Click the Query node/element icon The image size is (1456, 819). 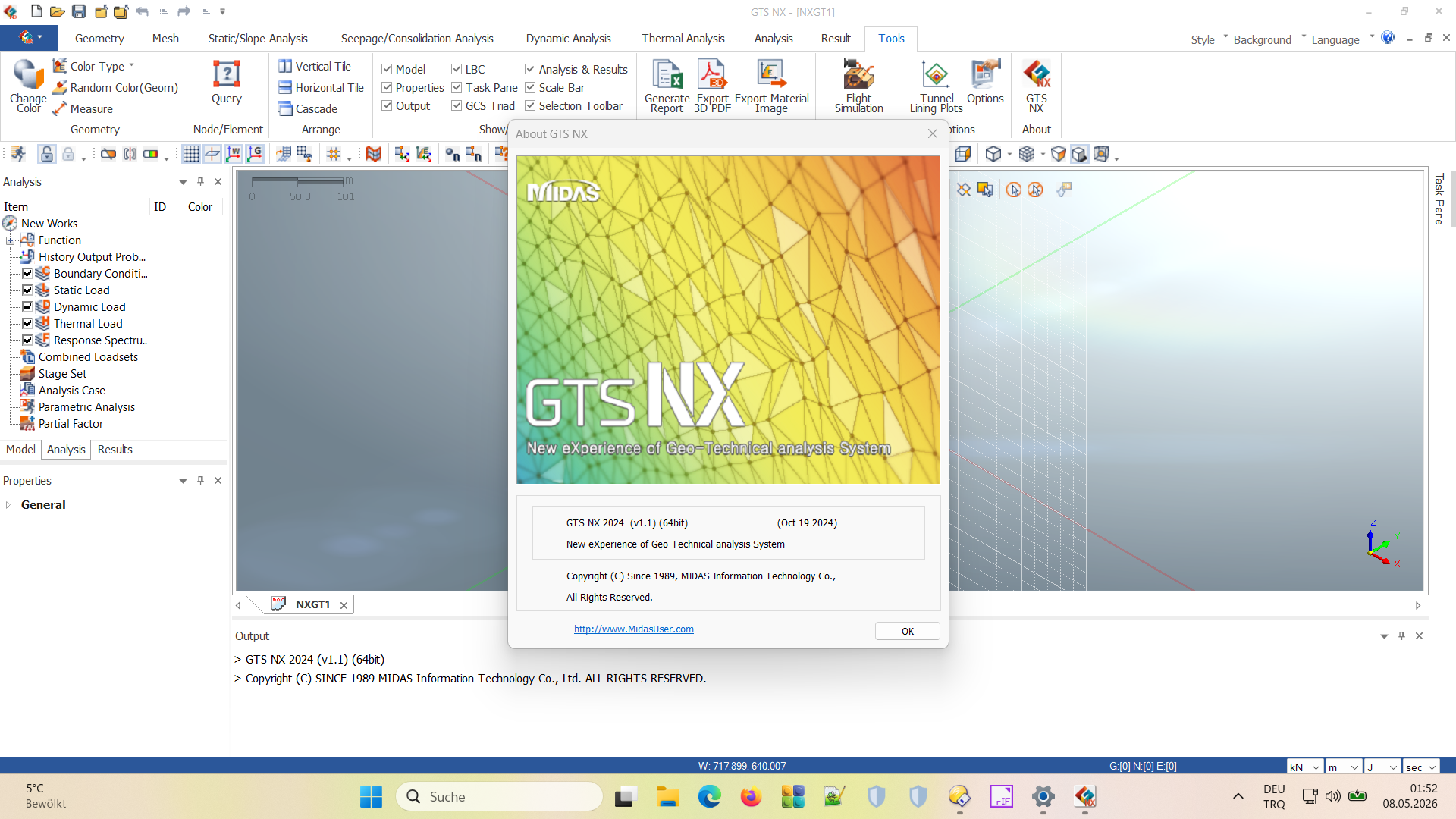[x=226, y=82]
